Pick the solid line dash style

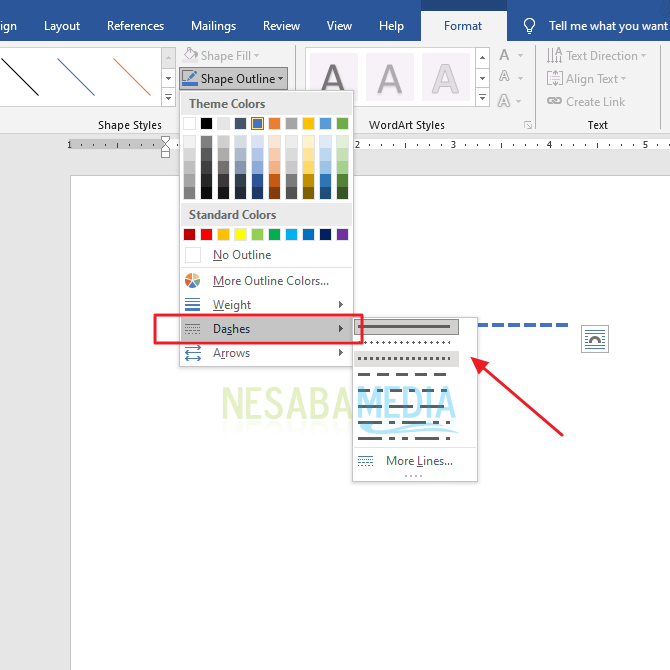(405, 326)
